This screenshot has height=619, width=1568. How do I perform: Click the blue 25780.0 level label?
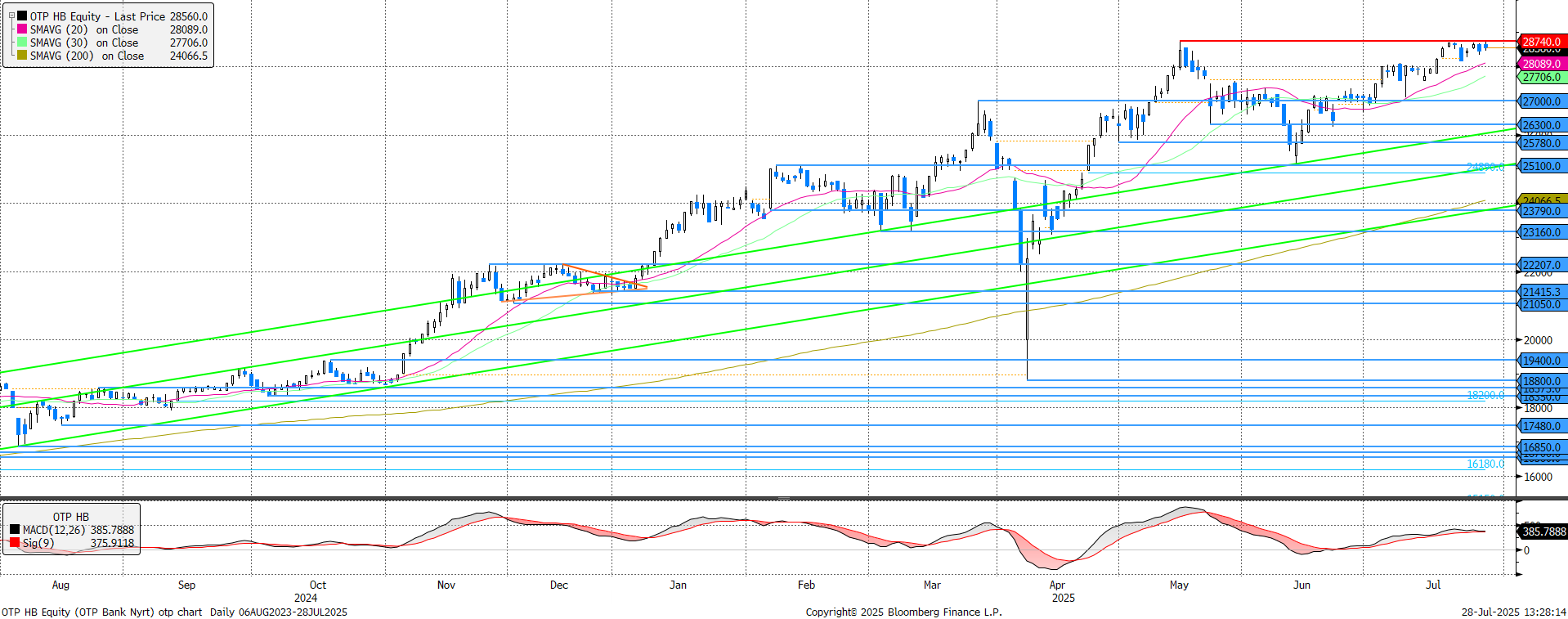1543,142
